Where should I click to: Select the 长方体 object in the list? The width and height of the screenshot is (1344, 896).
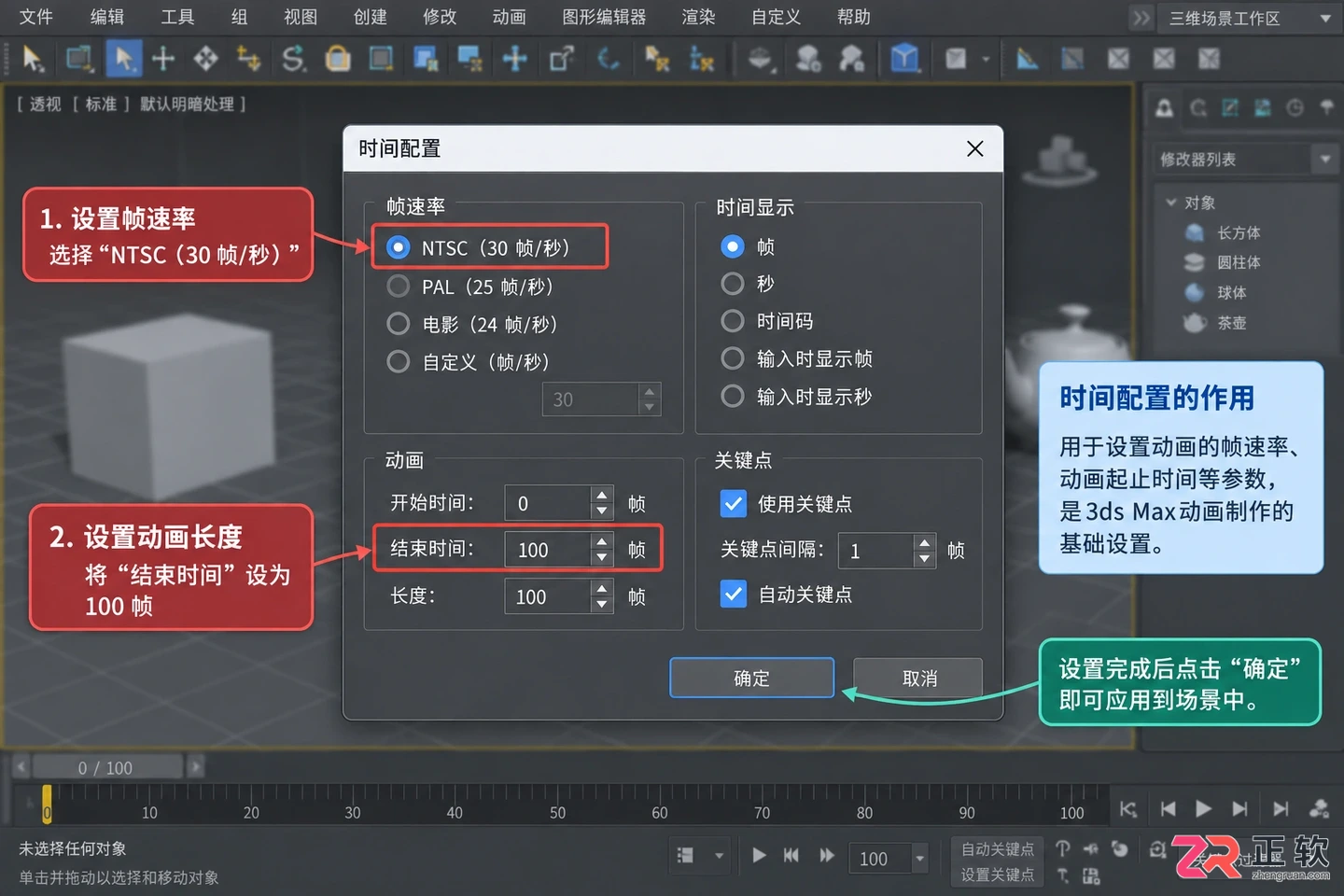click(1224, 232)
